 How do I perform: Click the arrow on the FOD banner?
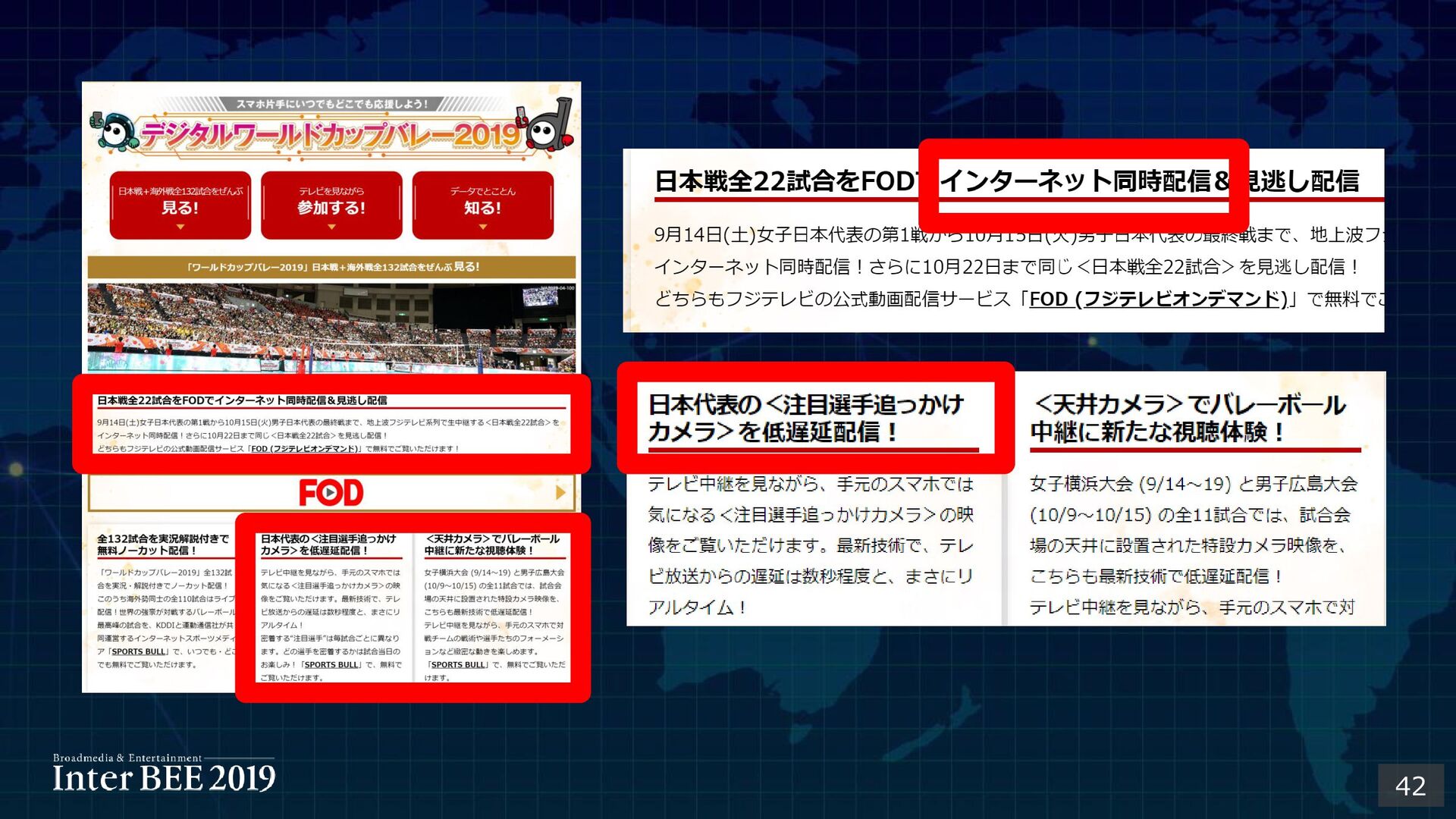[x=560, y=493]
